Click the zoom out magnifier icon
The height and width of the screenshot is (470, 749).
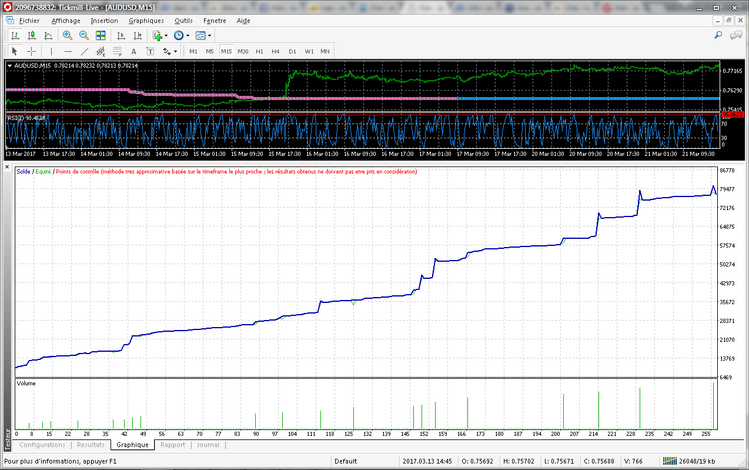tap(84, 36)
